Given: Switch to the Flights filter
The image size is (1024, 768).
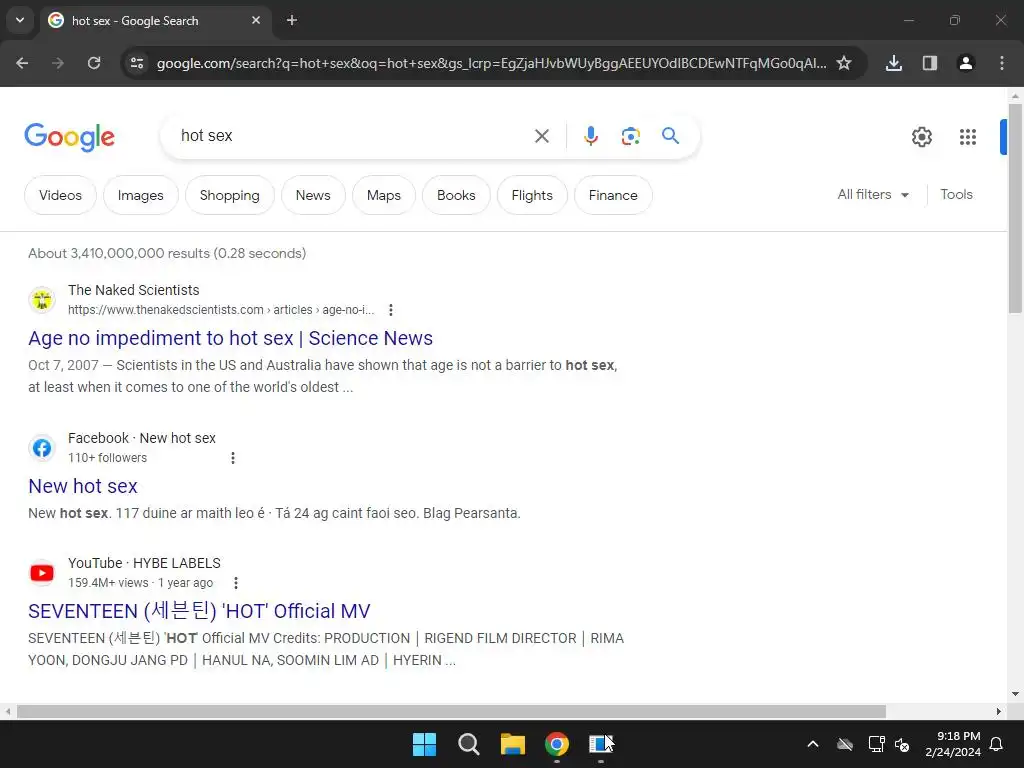Looking at the screenshot, I should (532, 195).
